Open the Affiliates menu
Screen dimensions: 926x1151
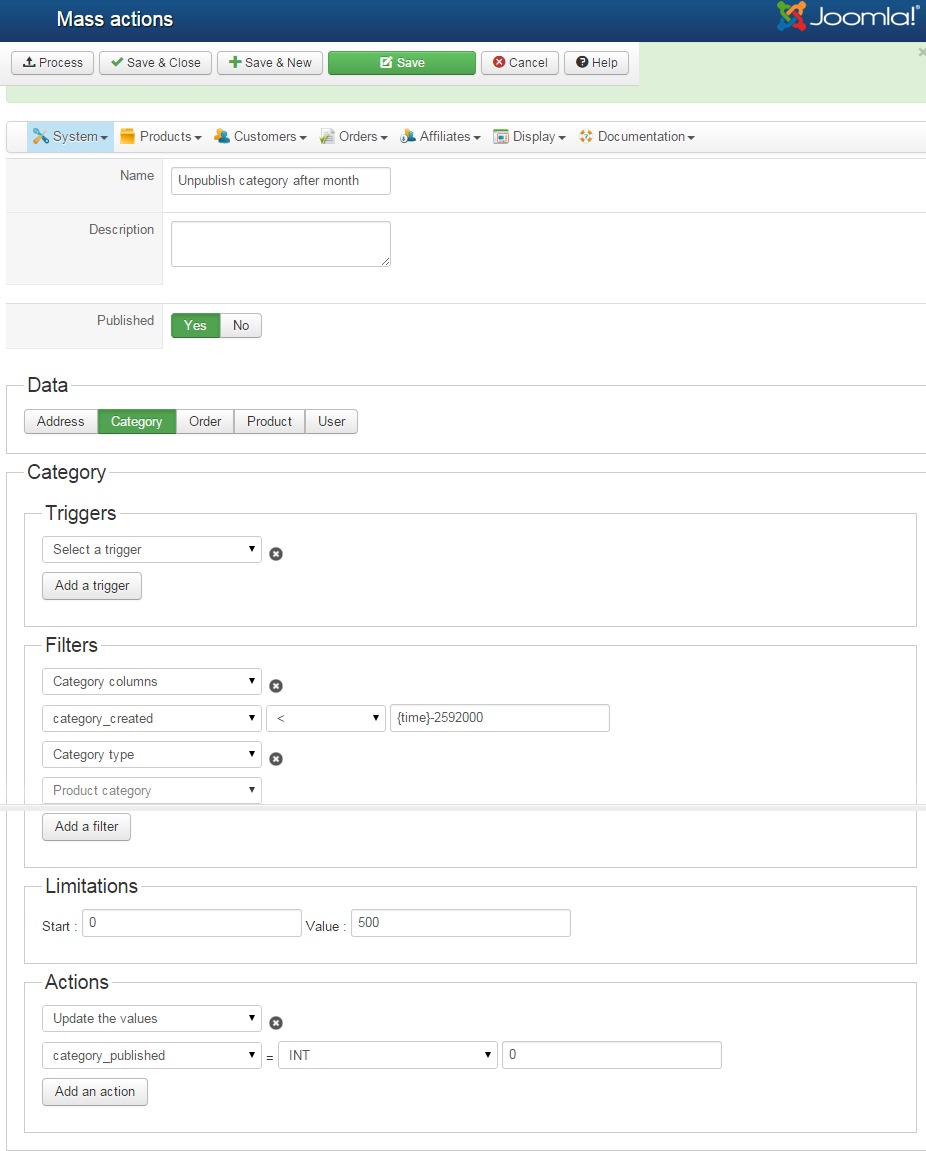click(x=441, y=137)
